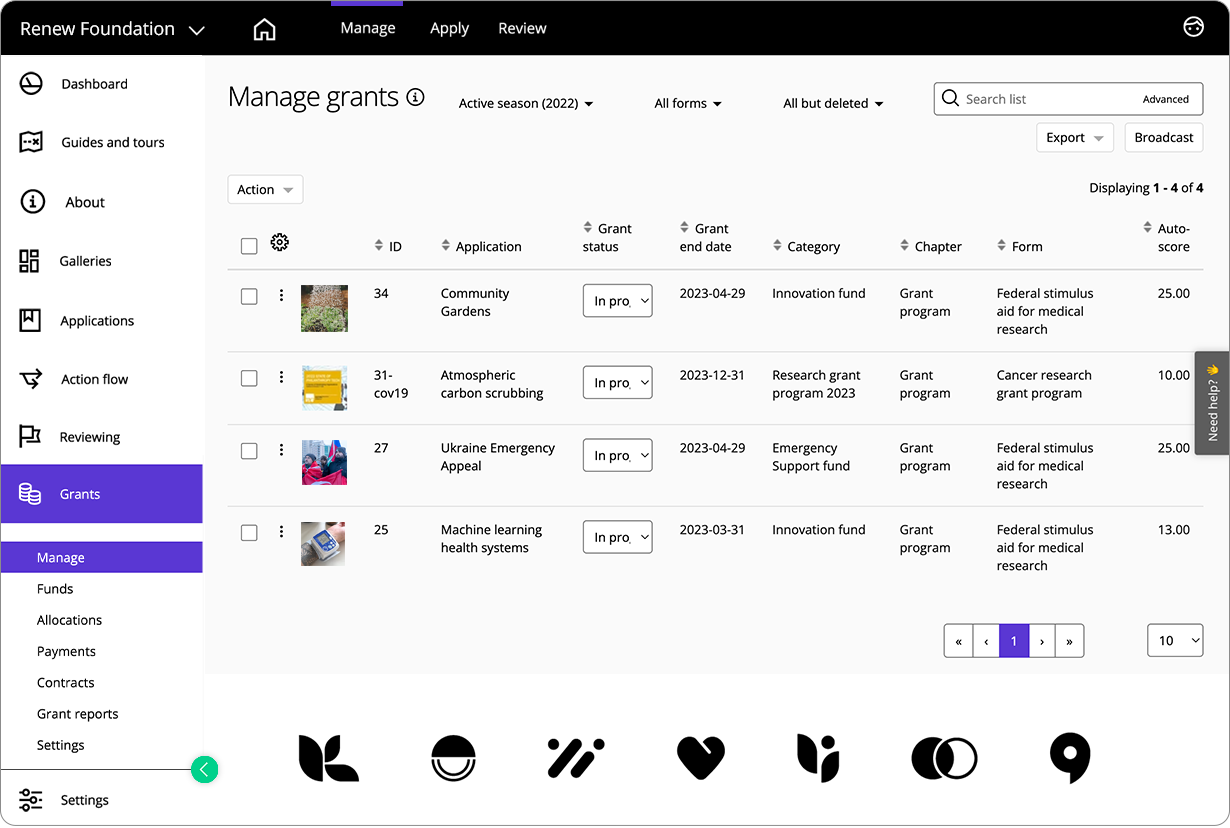Image resolution: width=1230 pixels, height=828 pixels.
Task: Open the Galleries section
Action: pyautogui.click(x=84, y=261)
